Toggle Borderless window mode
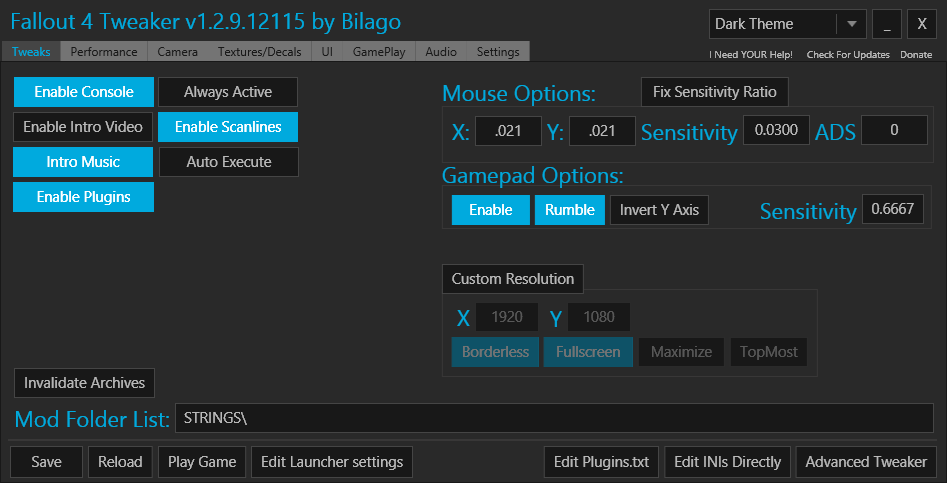947x483 pixels. [495, 352]
